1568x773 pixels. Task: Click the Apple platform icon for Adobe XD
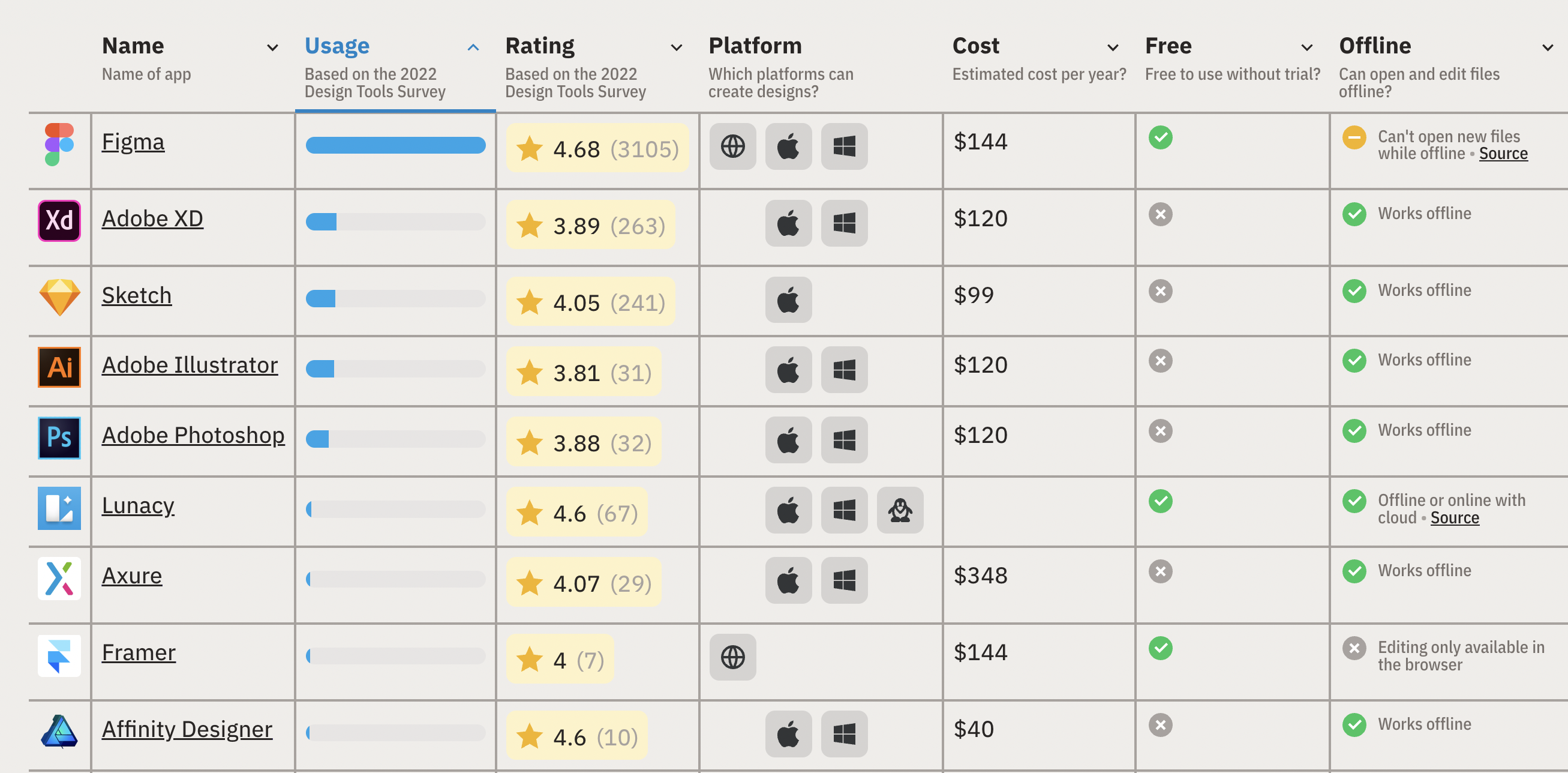788,223
